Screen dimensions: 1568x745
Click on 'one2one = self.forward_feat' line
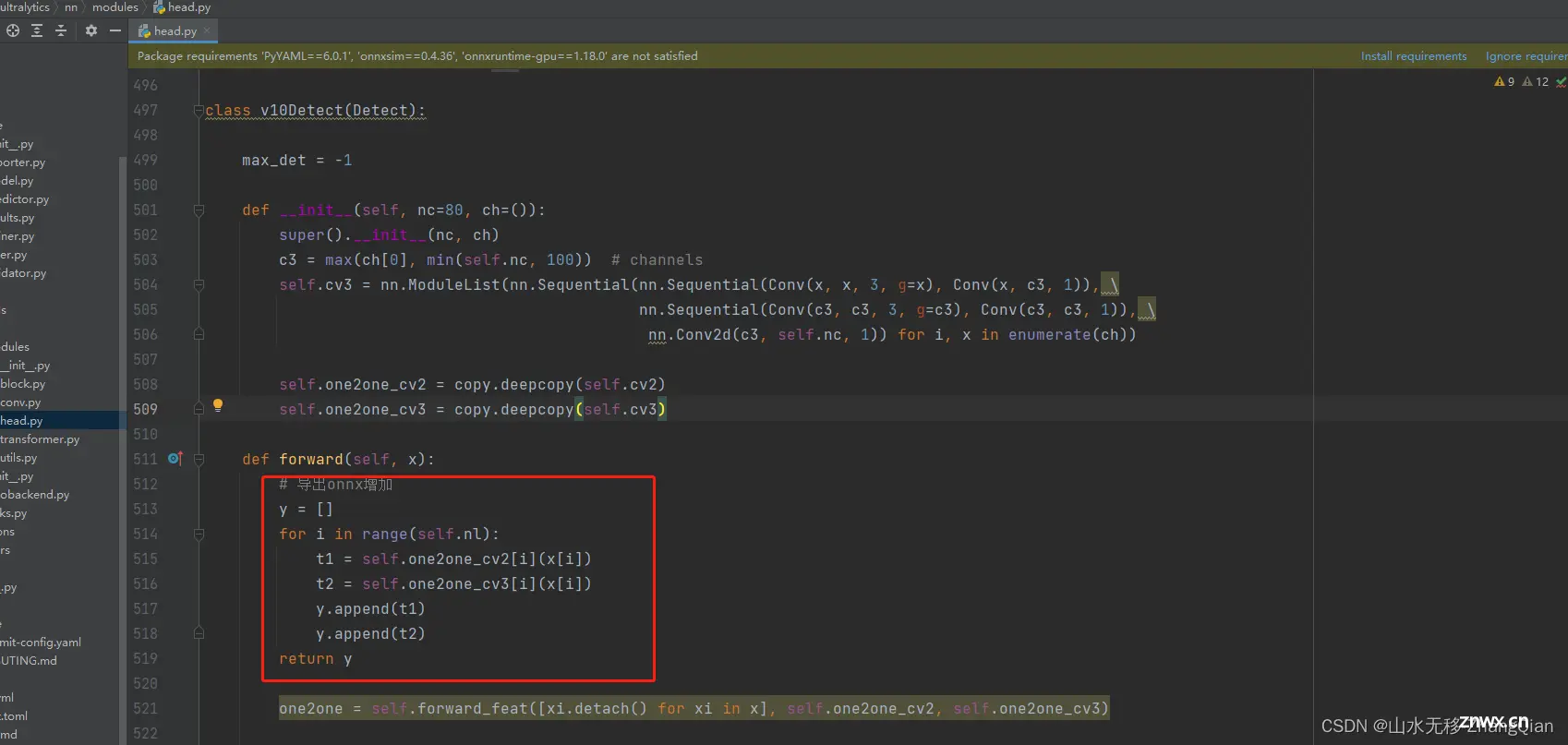694,709
